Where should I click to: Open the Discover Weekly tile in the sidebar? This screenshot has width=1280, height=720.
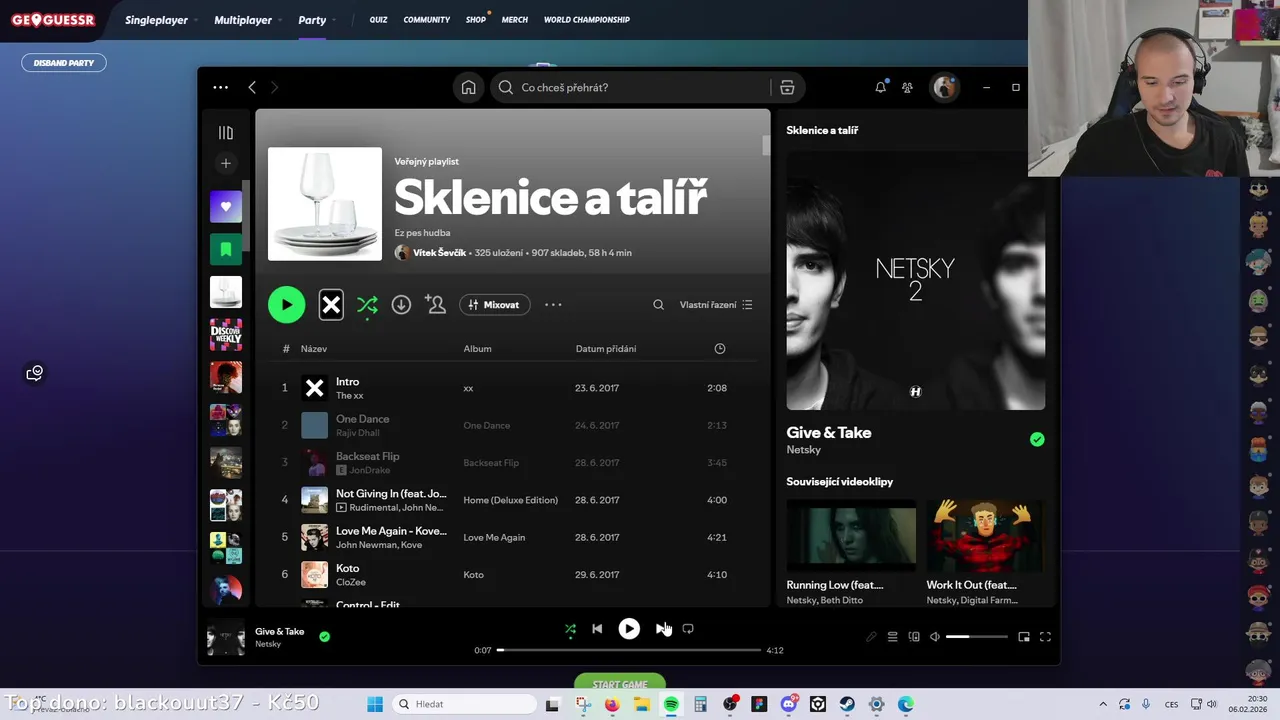tap(226, 335)
